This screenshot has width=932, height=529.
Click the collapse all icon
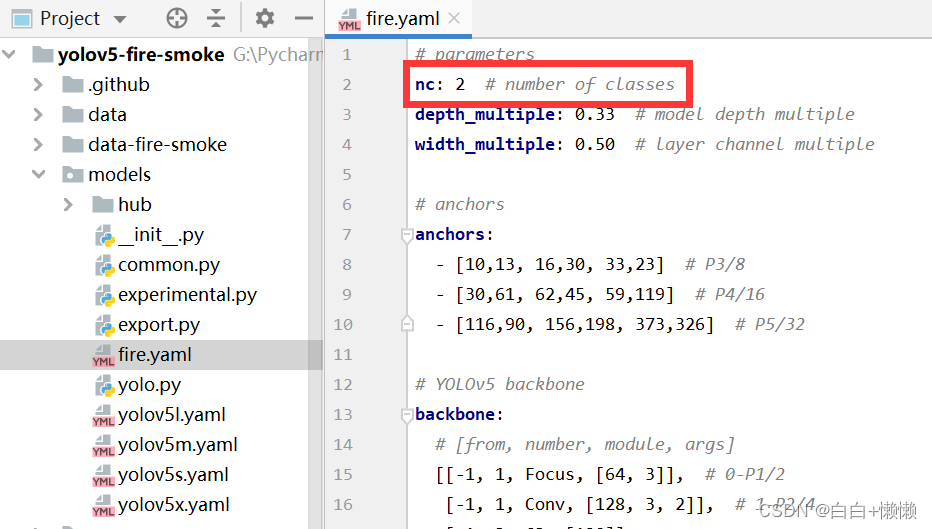click(216, 18)
